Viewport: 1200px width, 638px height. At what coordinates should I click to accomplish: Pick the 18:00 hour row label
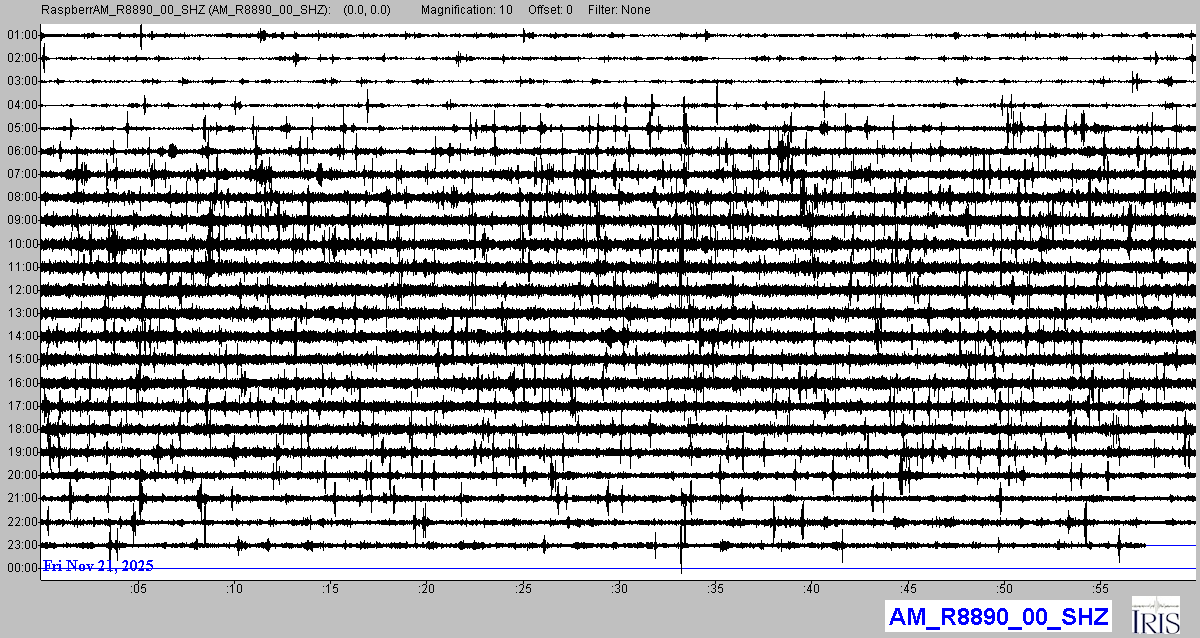(x=22, y=429)
